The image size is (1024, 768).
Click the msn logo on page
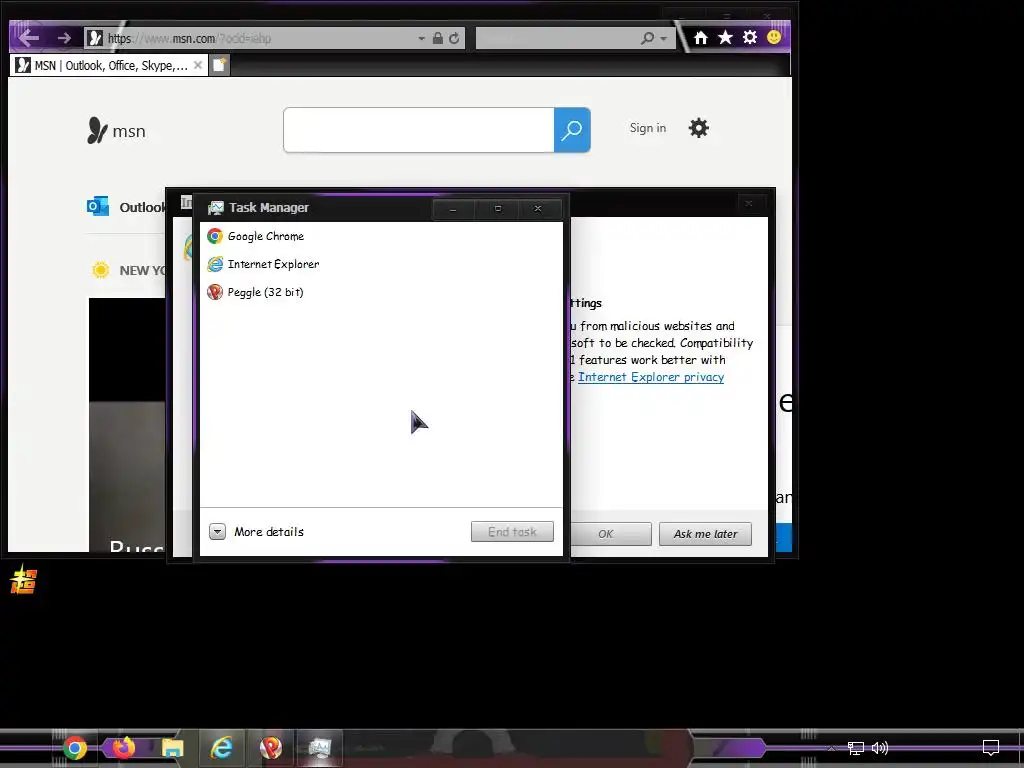[x=116, y=131]
